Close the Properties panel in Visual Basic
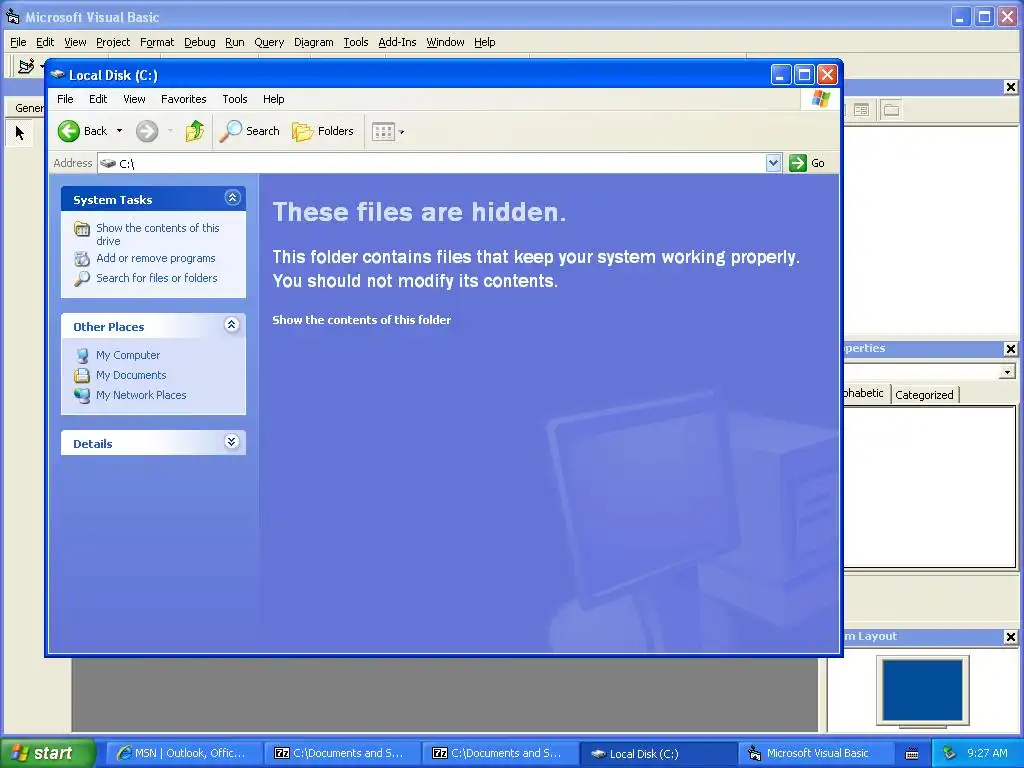 pos(1010,349)
